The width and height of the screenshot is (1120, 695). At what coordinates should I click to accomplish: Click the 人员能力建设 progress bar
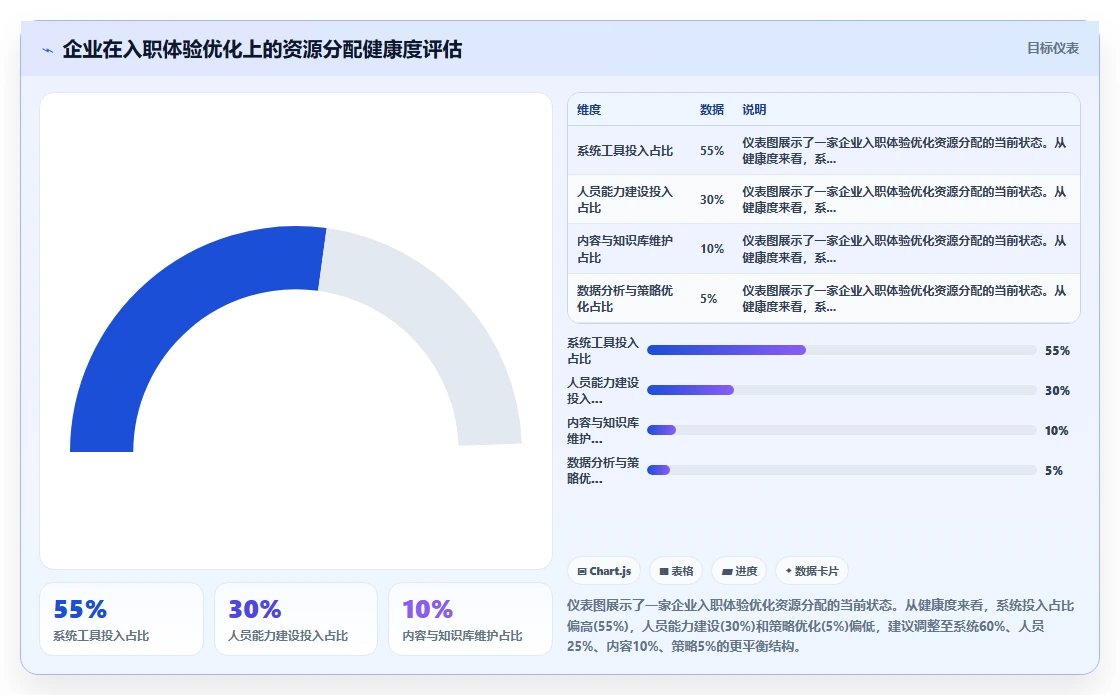pos(841,390)
